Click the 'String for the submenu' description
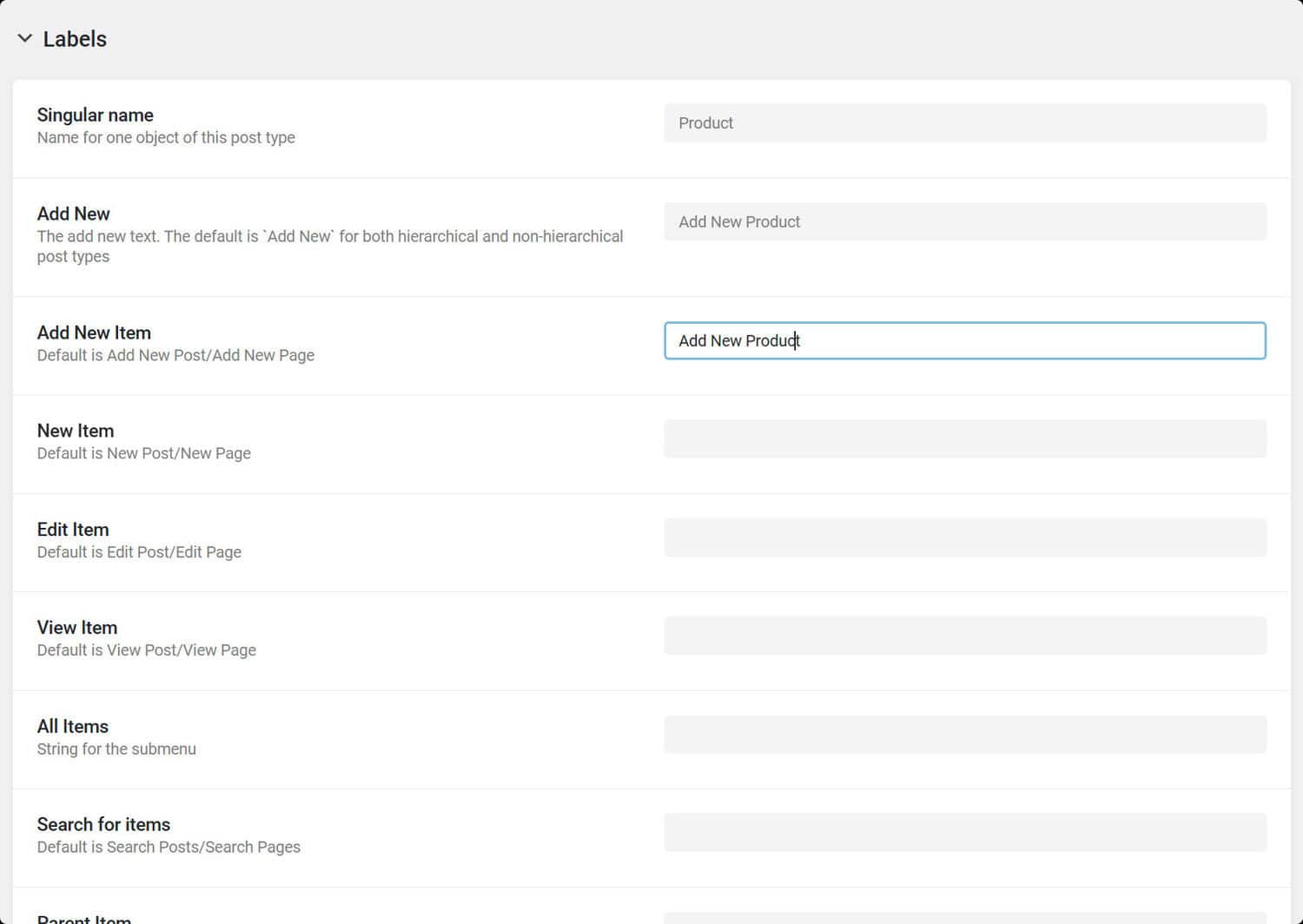The width and height of the screenshot is (1303, 924). pos(116,749)
